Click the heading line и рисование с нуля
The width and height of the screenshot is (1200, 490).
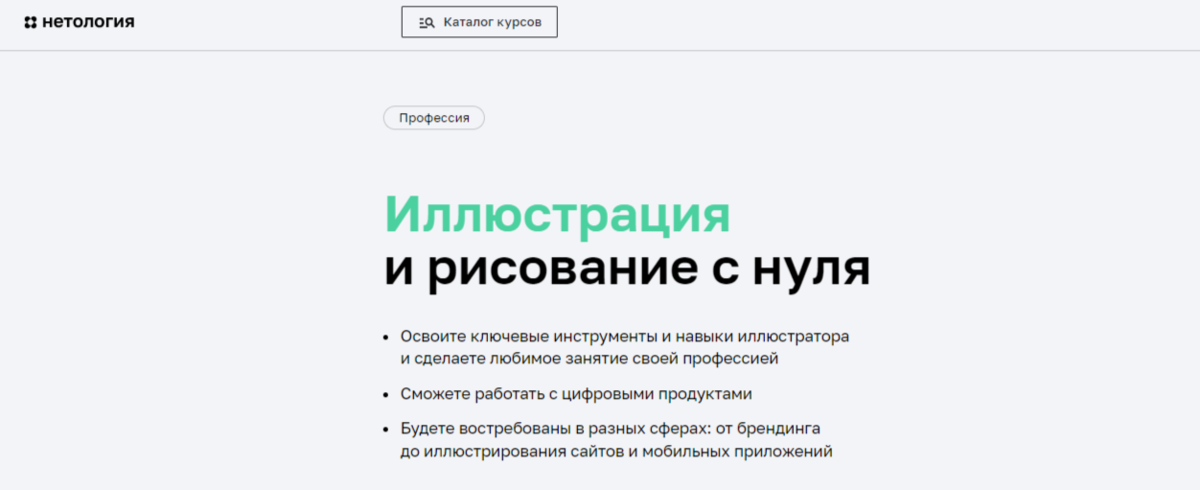point(627,268)
